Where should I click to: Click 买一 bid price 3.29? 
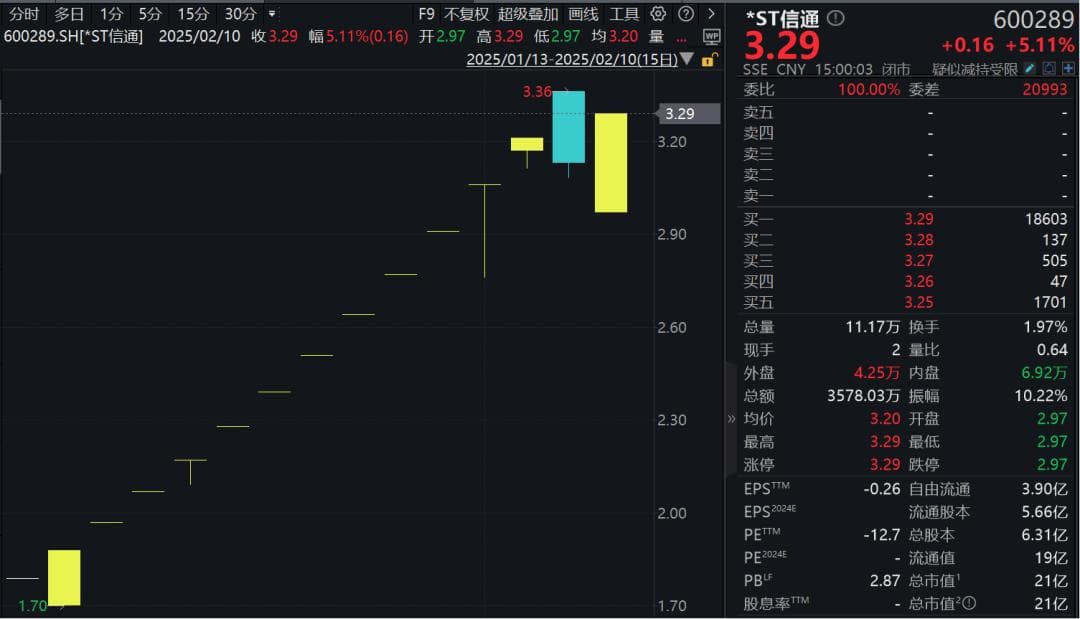[919, 219]
